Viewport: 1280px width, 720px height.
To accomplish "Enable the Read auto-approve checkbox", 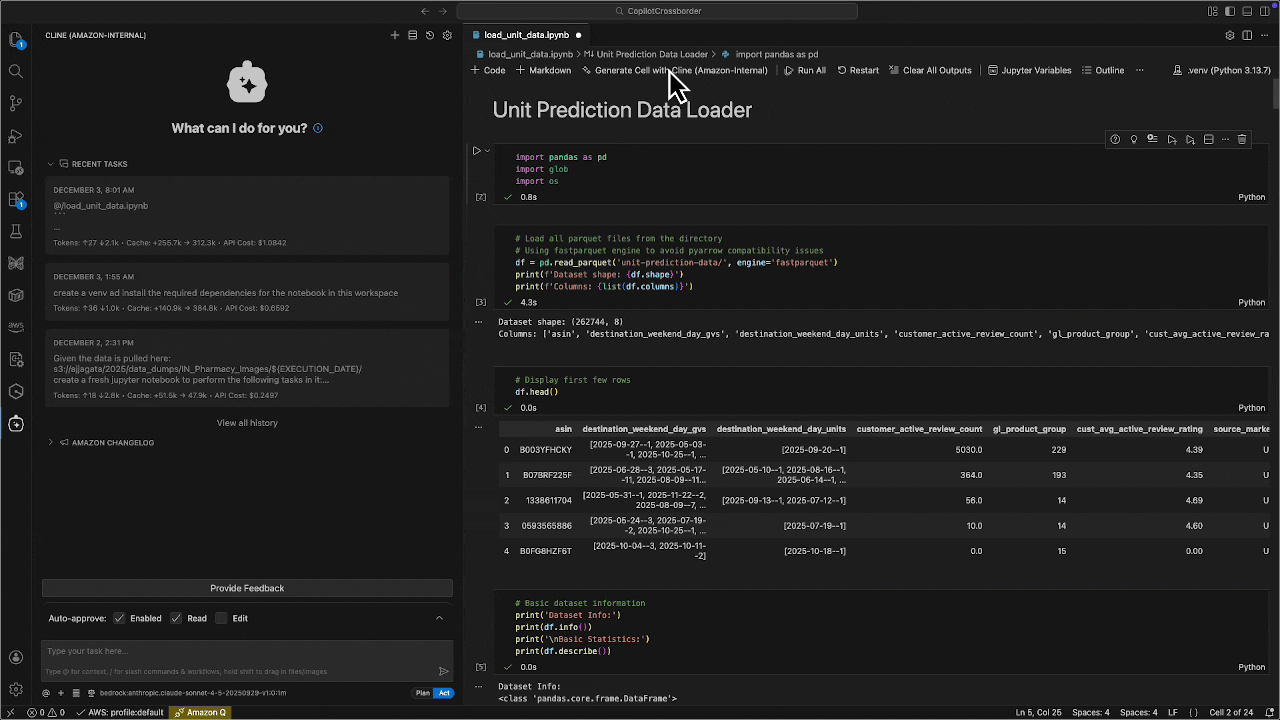I will [176, 618].
